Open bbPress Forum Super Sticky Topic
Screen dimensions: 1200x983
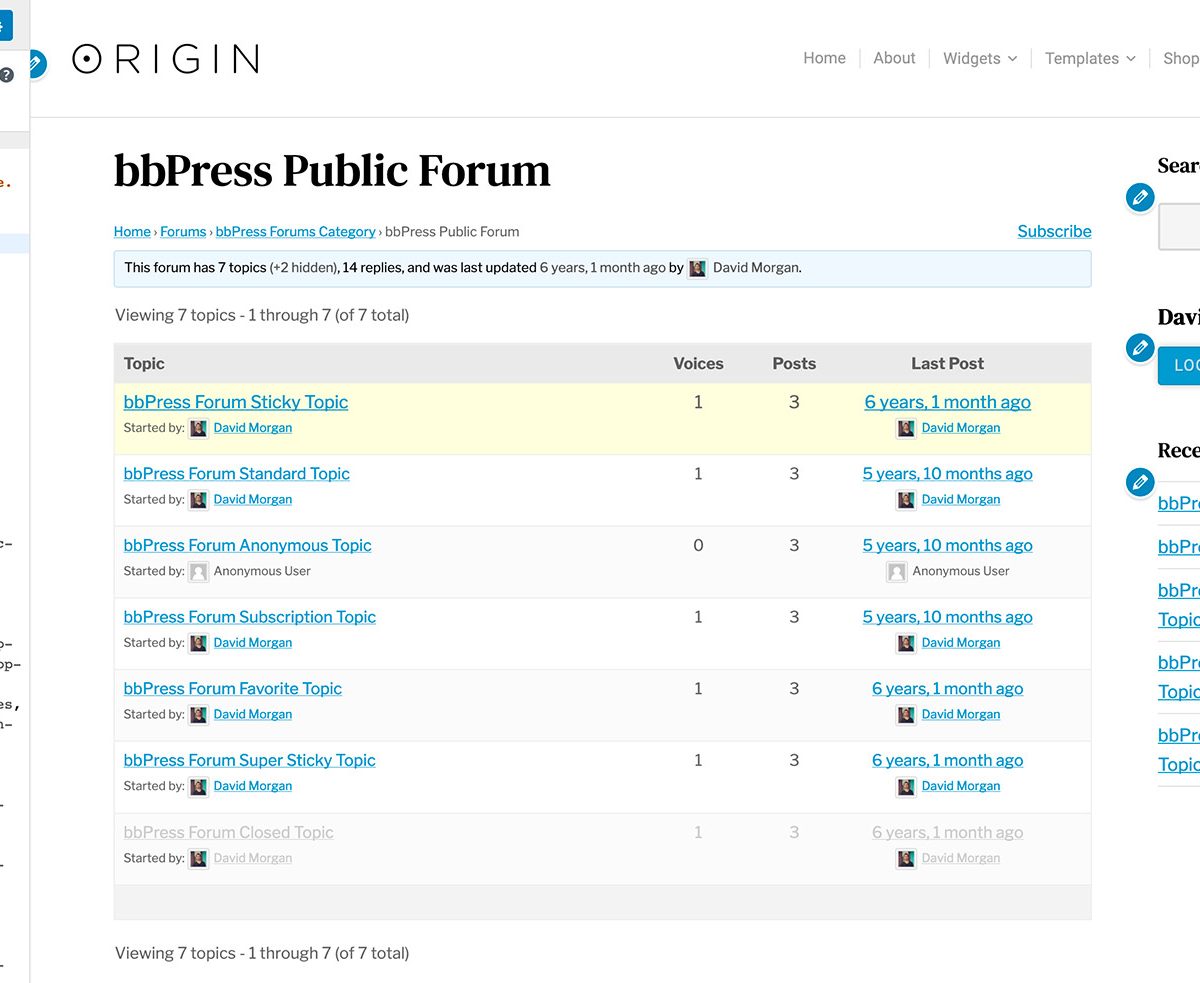(x=250, y=761)
